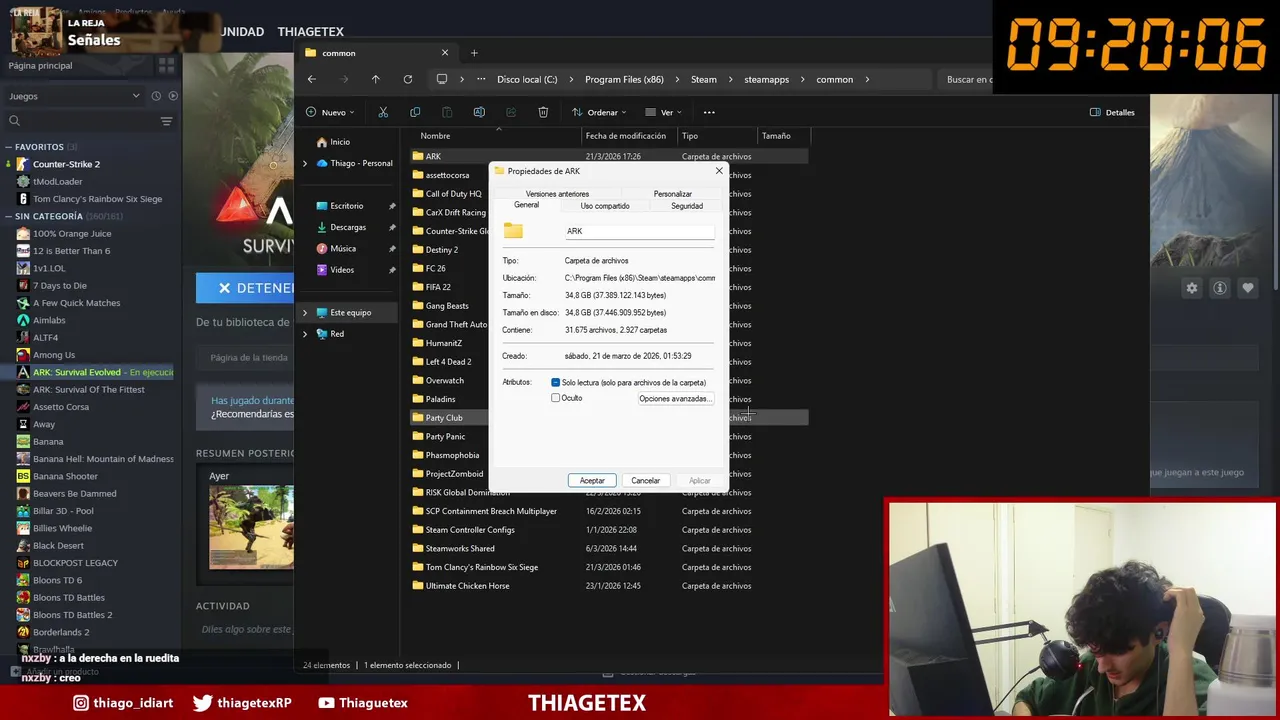Open the ARK settings gear in Steam
This screenshot has width=1280, height=720.
(x=1192, y=288)
